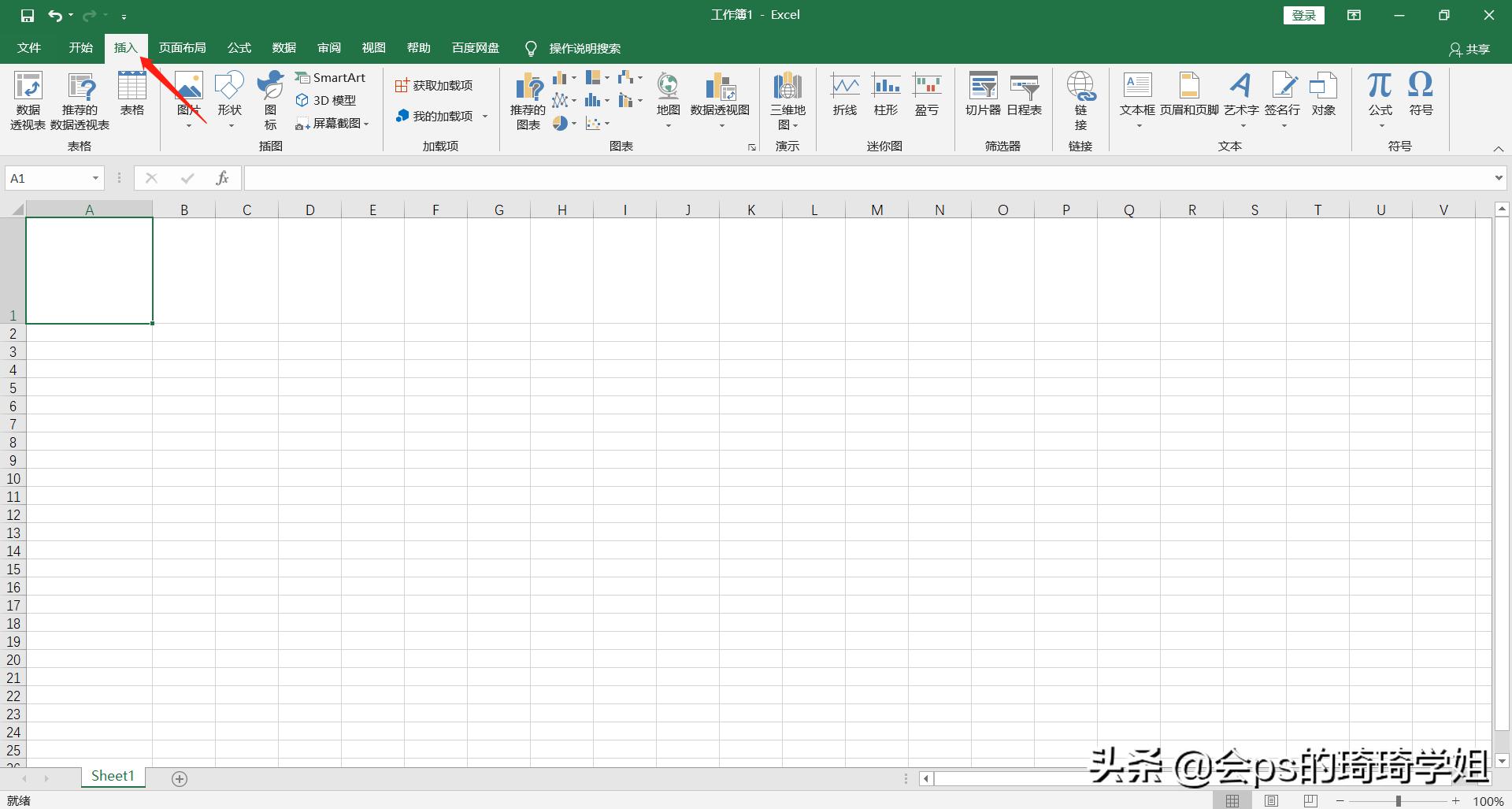Expand the formula bar
This screenshot has height=809, width=1512.
pyautogui.click(x=1499, y=178)
